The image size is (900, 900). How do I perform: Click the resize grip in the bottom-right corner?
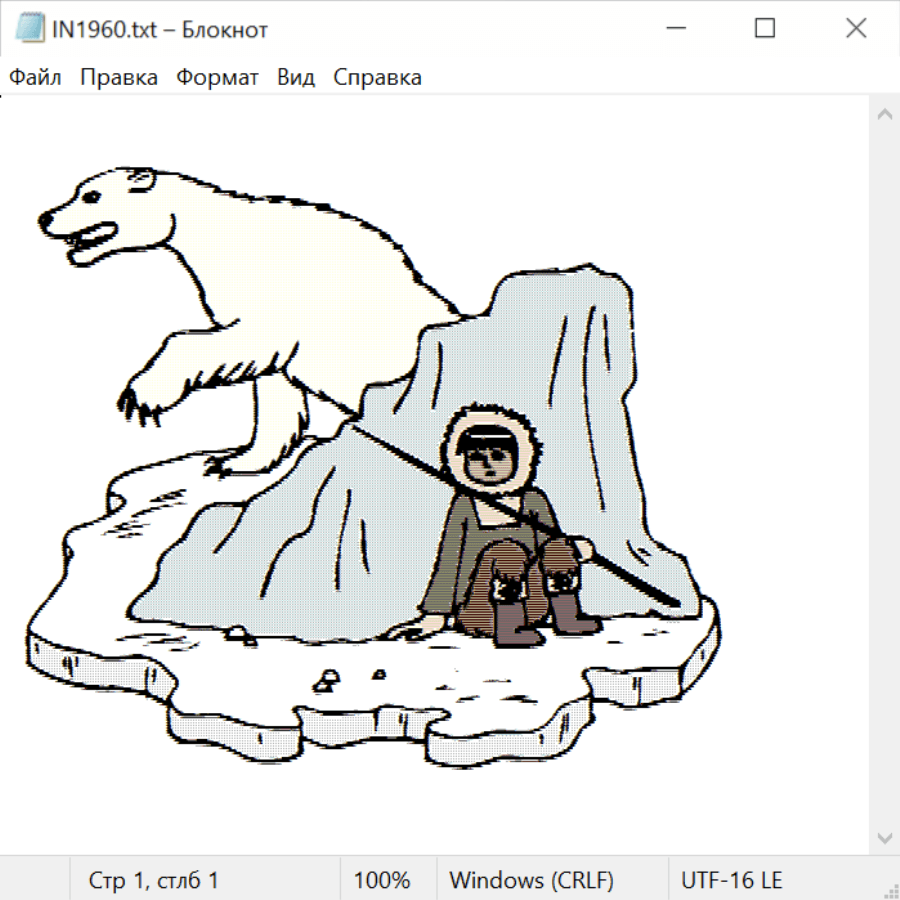890,890
